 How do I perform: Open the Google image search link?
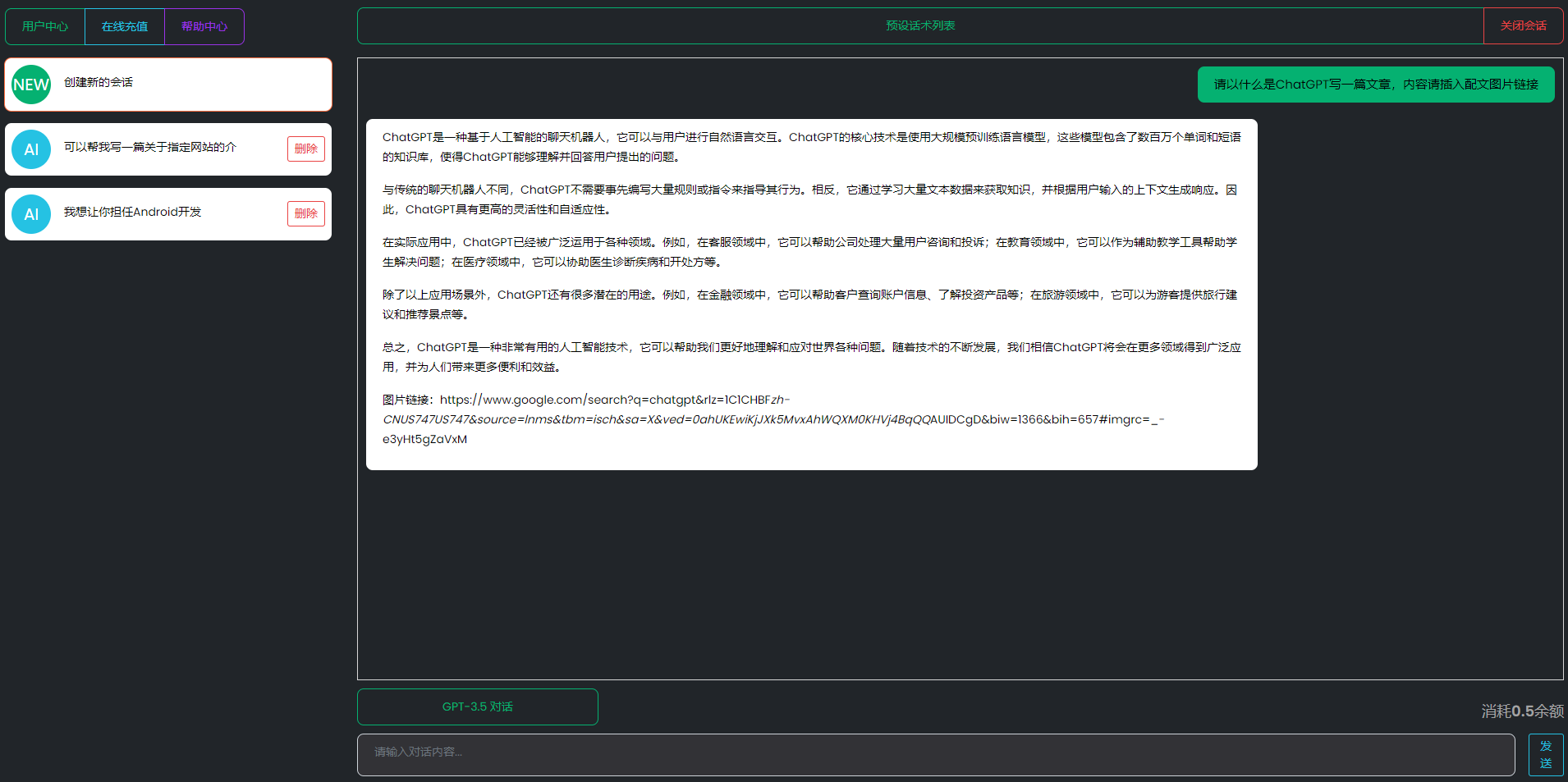[x=773, y=419]
